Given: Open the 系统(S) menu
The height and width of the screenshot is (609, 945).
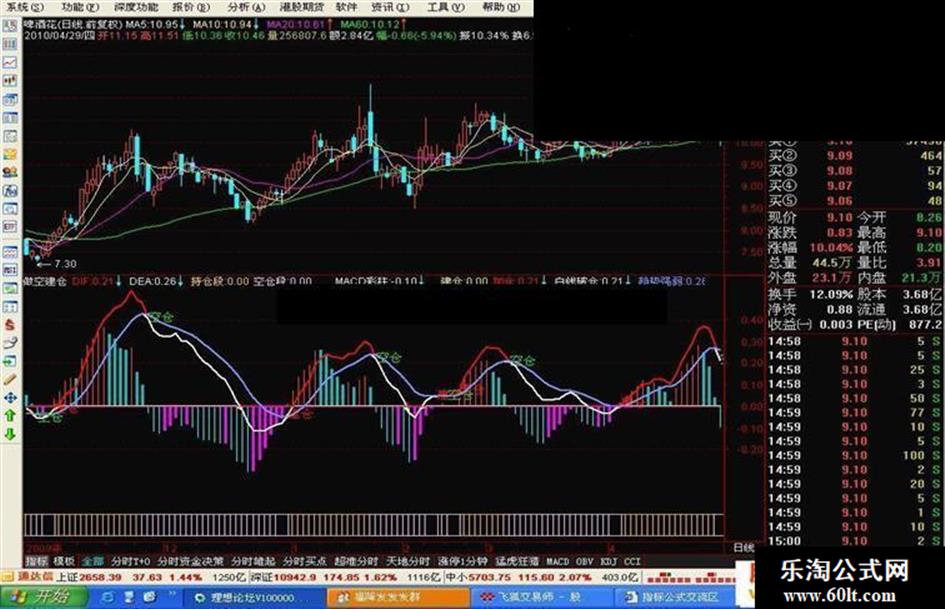Looking at the screenshot, I should 25,7.
